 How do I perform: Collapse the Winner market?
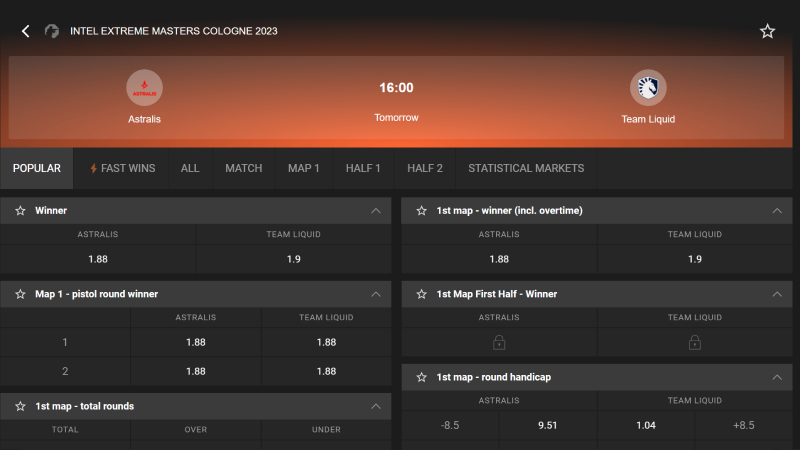(376, 211)
